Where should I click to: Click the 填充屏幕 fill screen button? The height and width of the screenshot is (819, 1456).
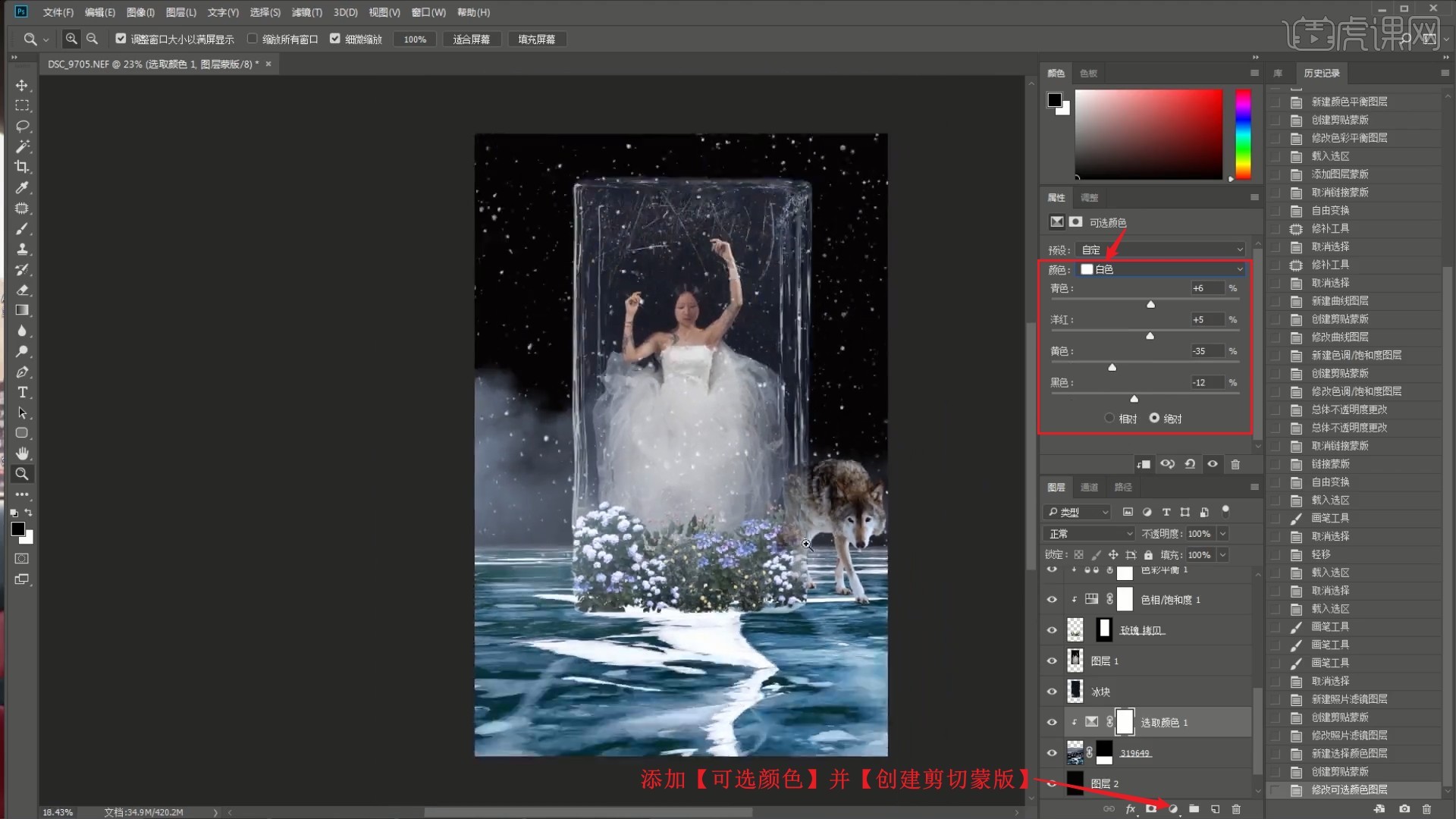536,39
